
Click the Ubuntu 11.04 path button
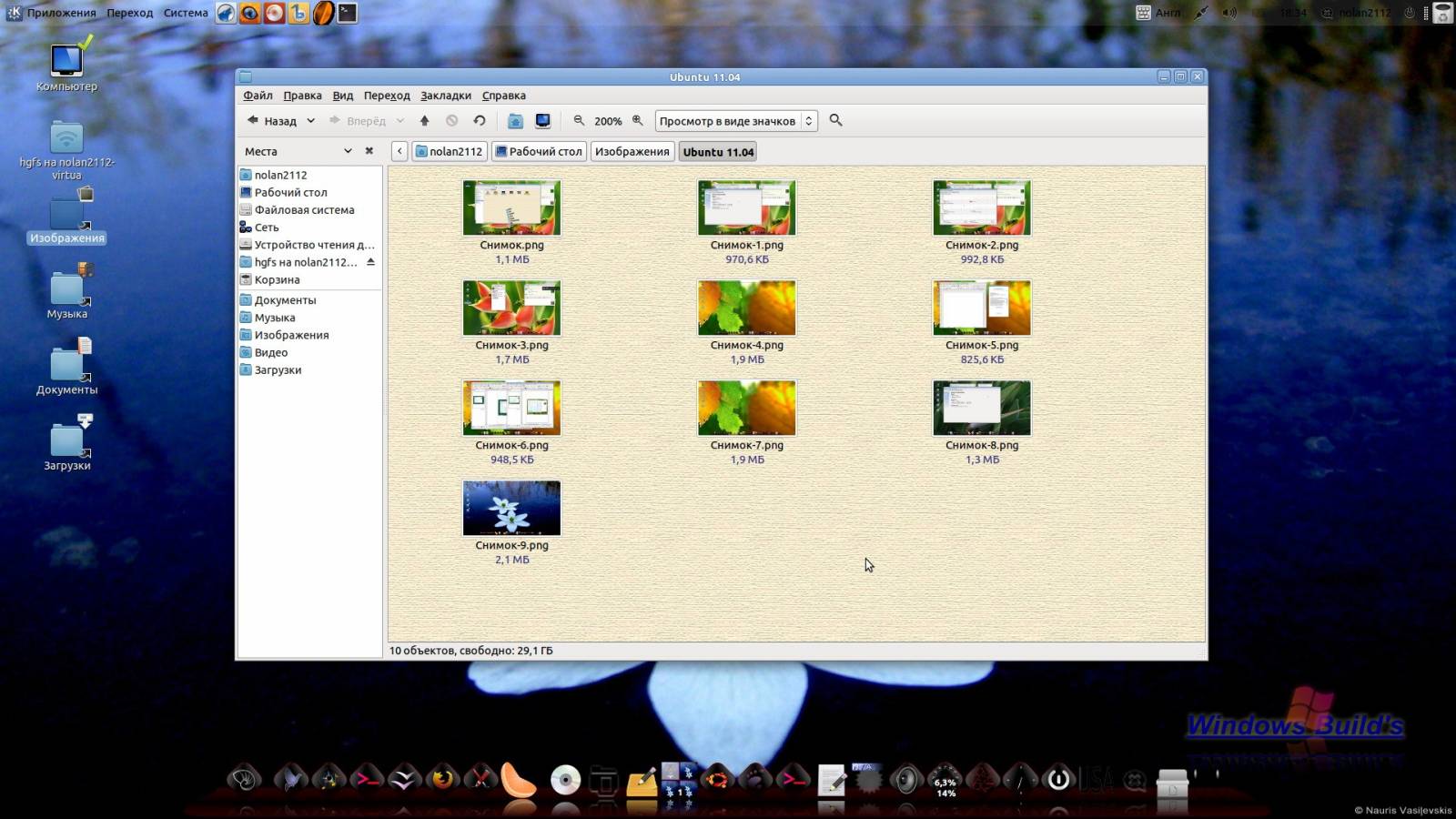[718, 152]
